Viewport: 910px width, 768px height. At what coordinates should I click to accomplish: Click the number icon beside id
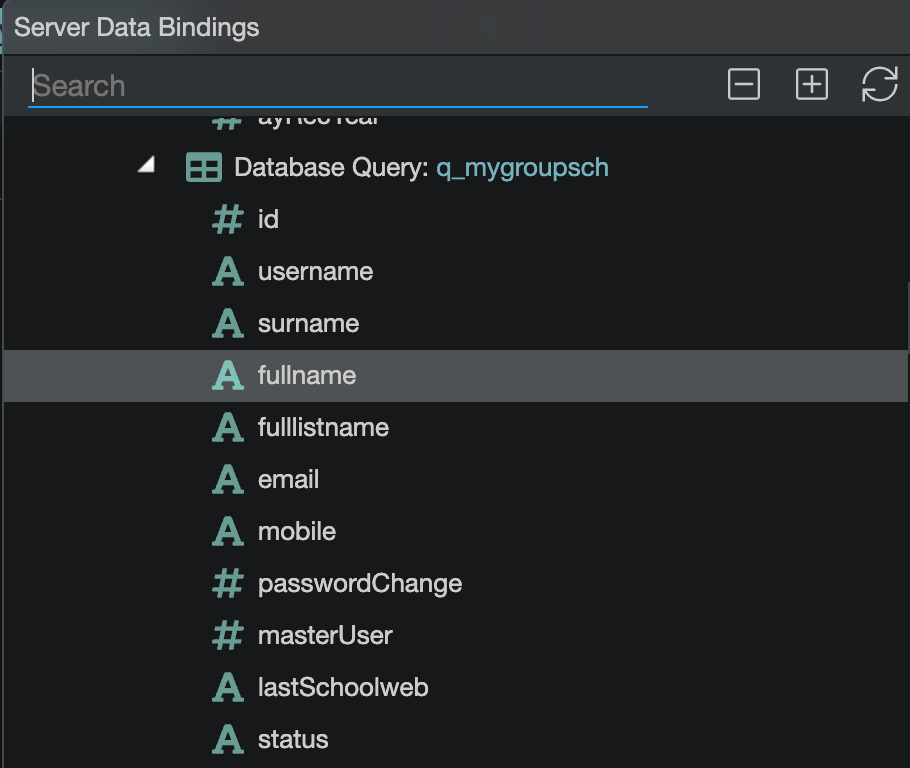[x=228, y=219]
